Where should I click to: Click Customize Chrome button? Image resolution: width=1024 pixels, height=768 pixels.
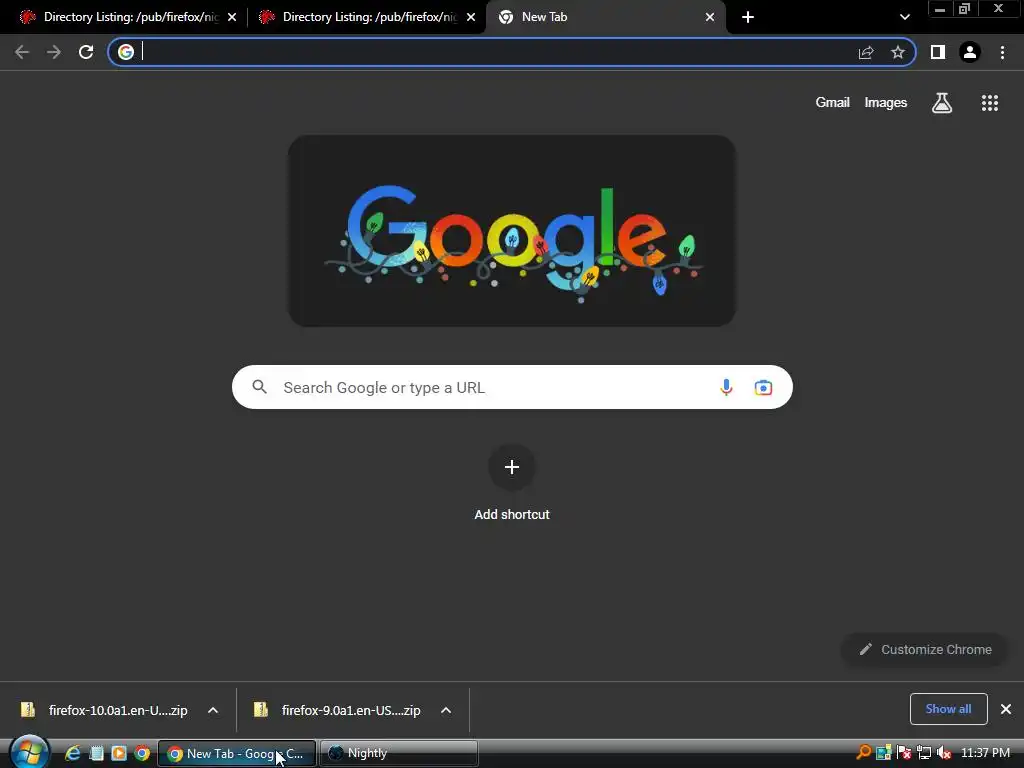pos(925,649)
